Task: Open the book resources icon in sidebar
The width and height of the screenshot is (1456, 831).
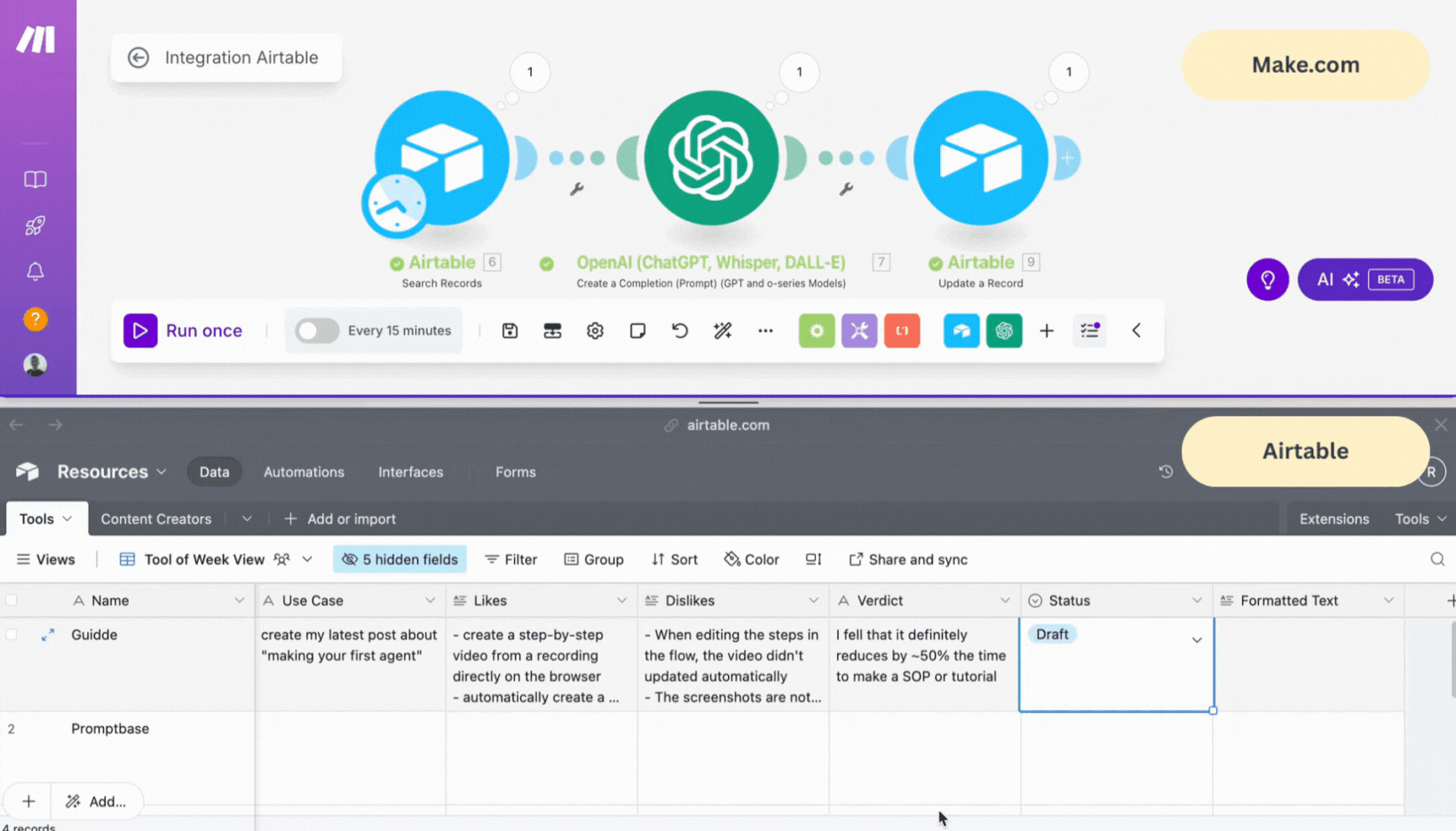Action: point(36,179)
